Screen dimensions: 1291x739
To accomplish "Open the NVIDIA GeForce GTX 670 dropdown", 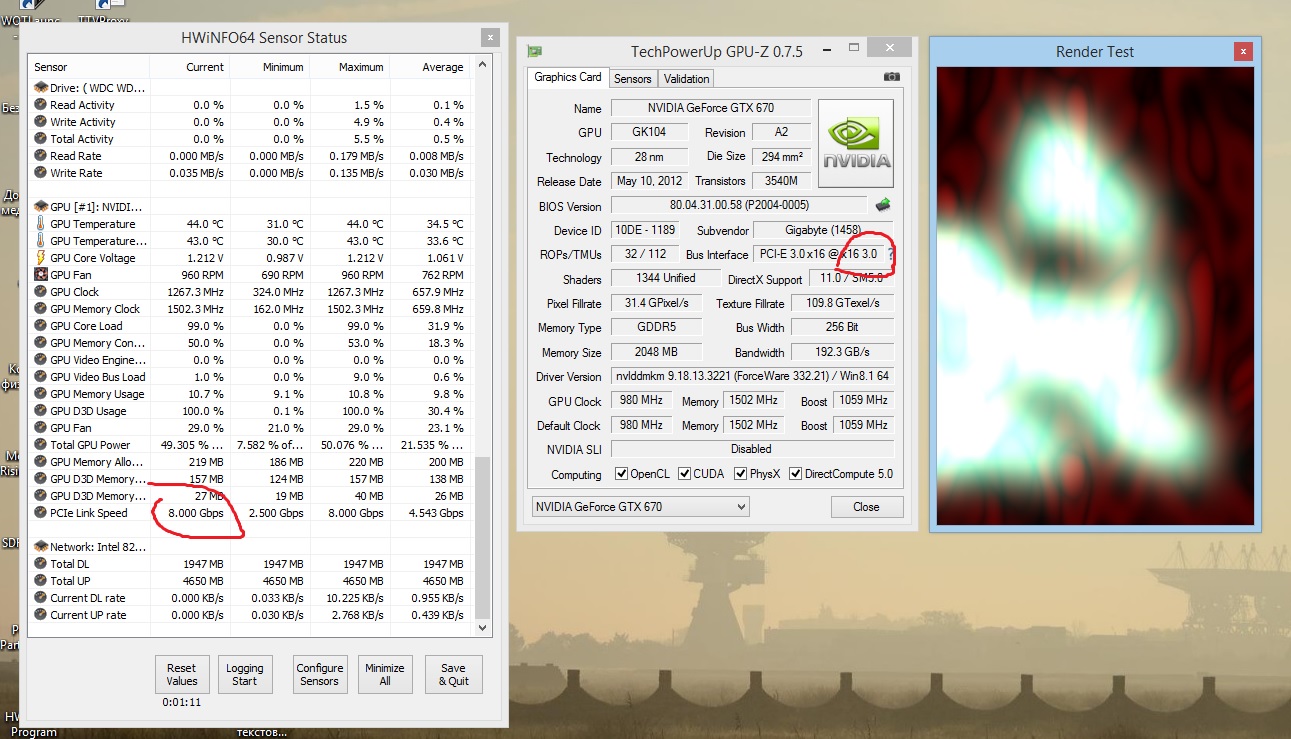I will (x=640, y=507).
